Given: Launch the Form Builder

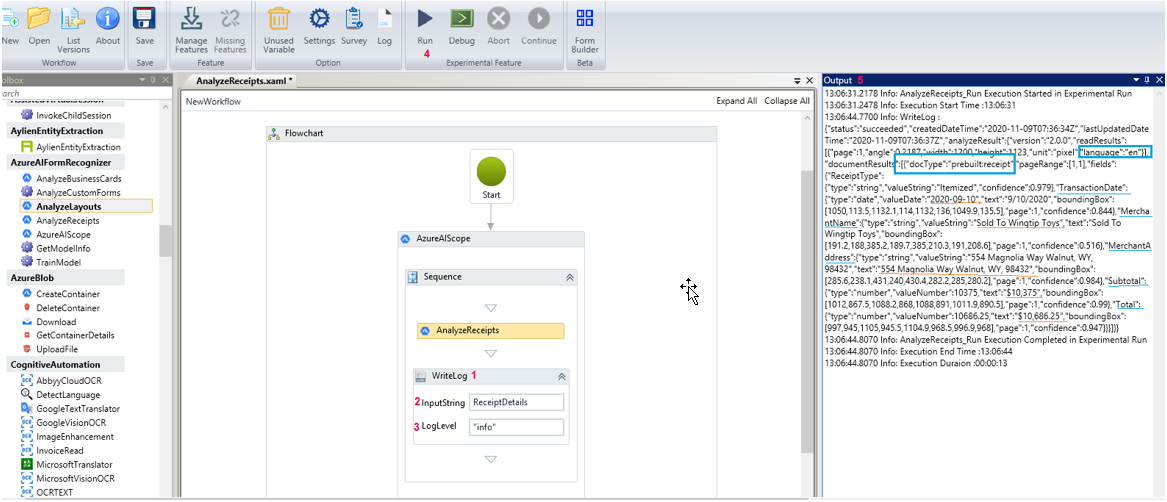Looking at the screenshot, I should (585, 19).
